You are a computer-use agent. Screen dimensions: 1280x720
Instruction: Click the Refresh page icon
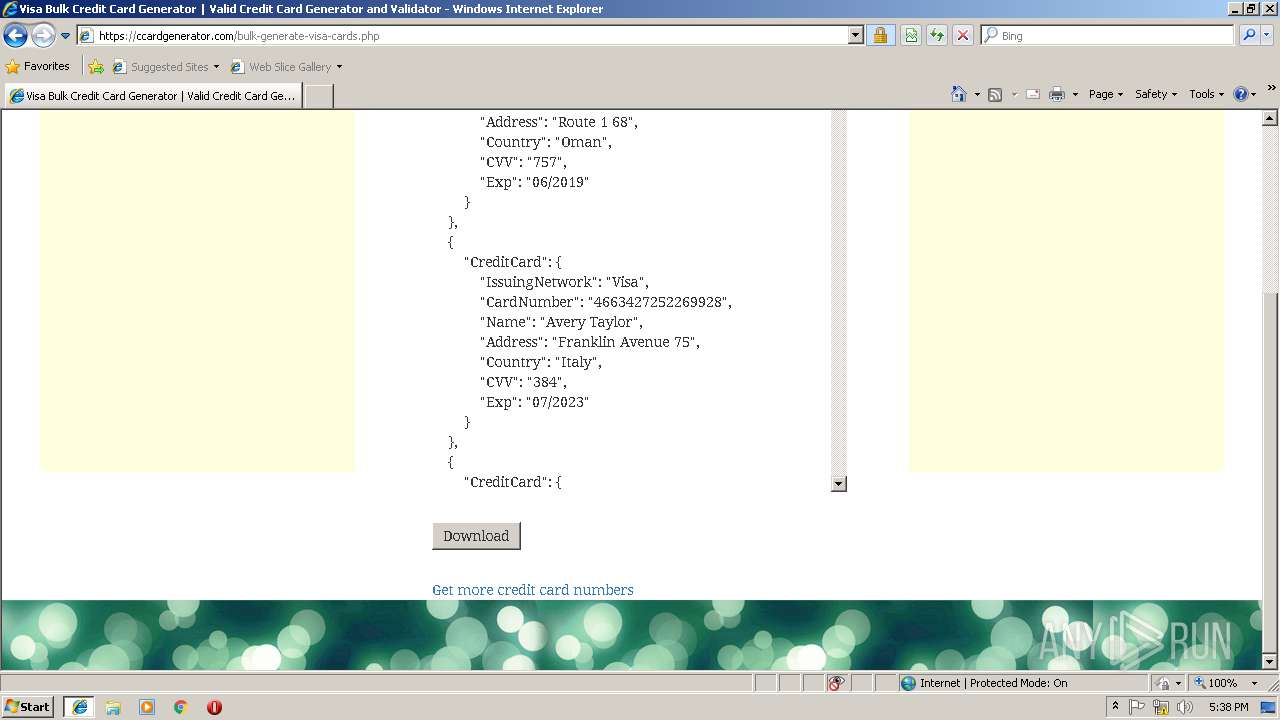[937, 36]
